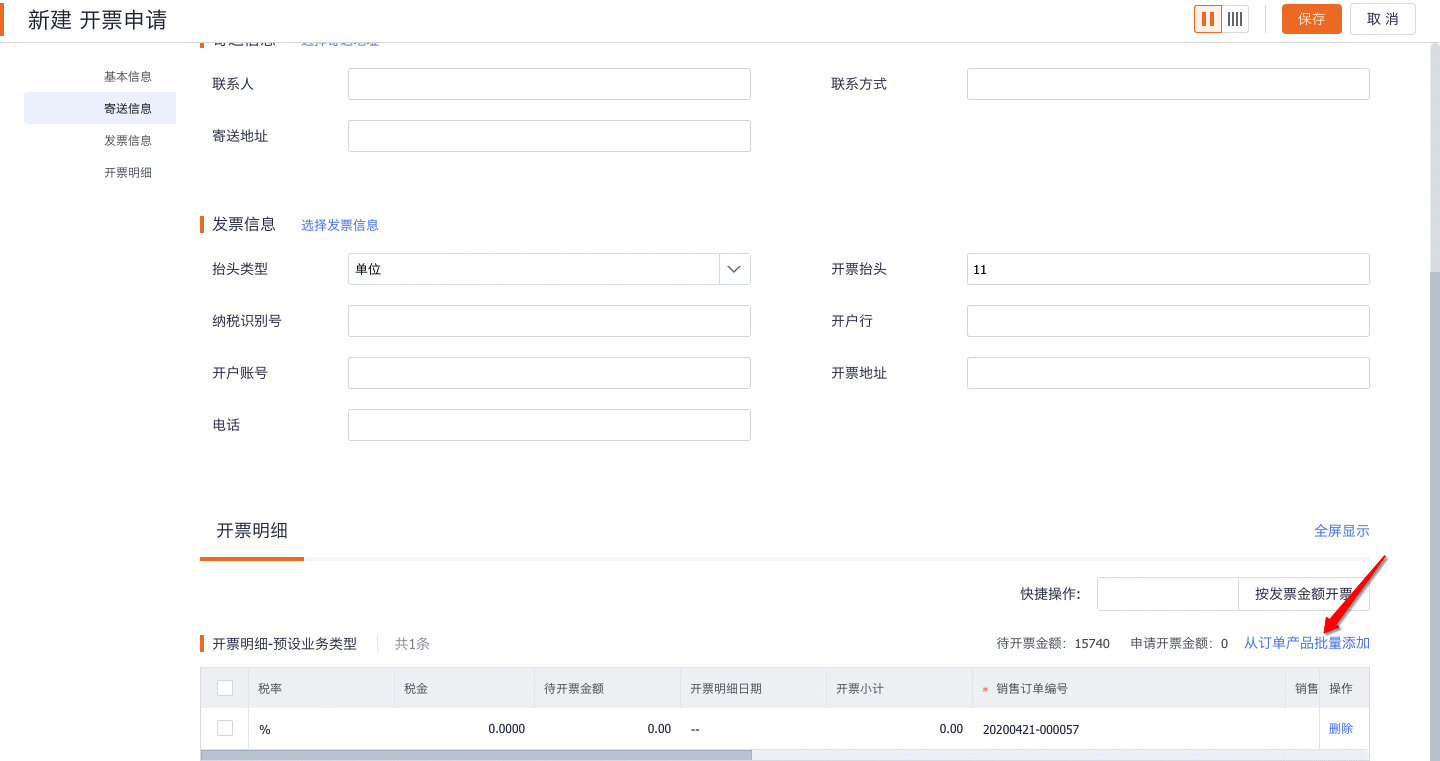Click the 开户账号 input field
1440x761 pixels.
tap(549, 373)
